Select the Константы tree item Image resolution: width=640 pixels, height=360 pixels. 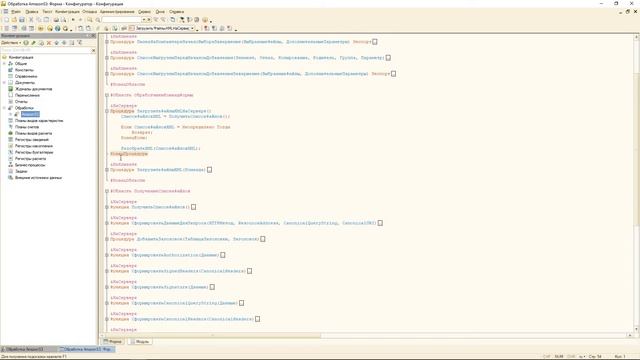click(24, 70)
